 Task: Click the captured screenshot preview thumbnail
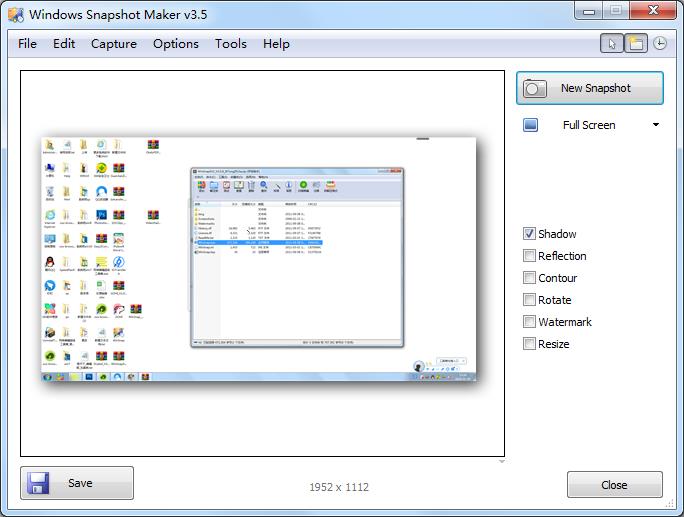click(x=259, y=259)
